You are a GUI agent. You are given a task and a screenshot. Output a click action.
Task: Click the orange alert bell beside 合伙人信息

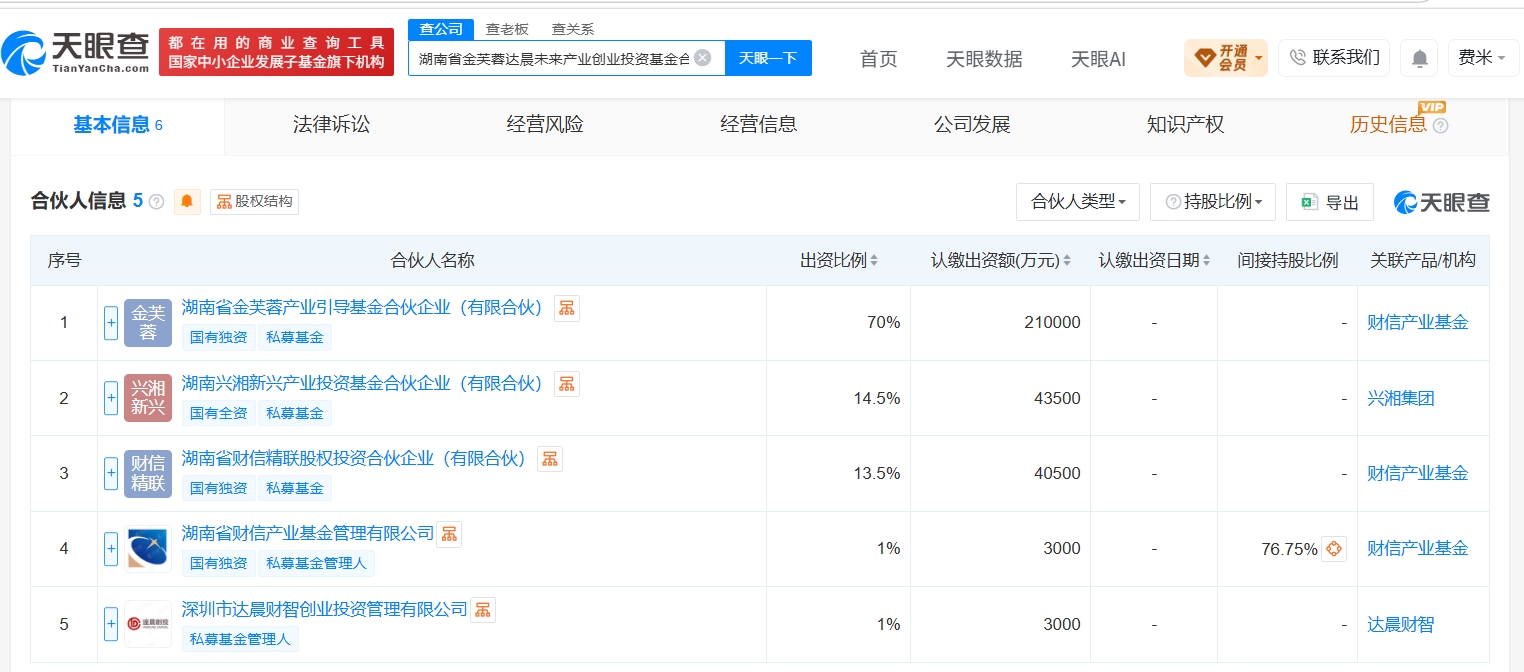187,201
